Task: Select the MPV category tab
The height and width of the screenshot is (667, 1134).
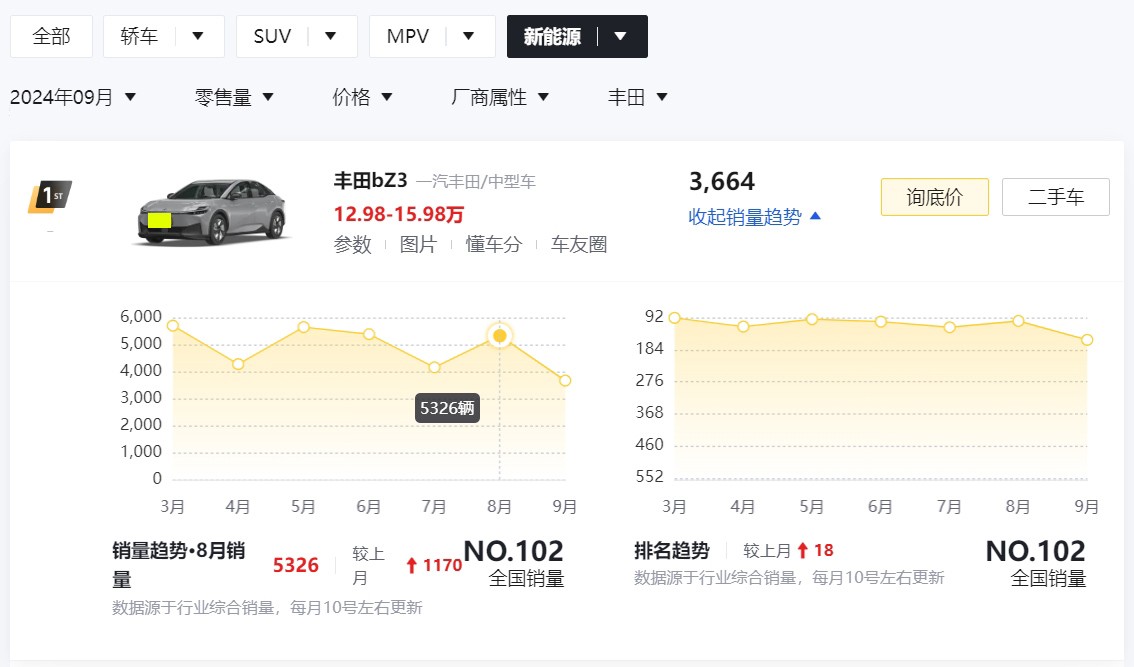Action: pos(408,36)
